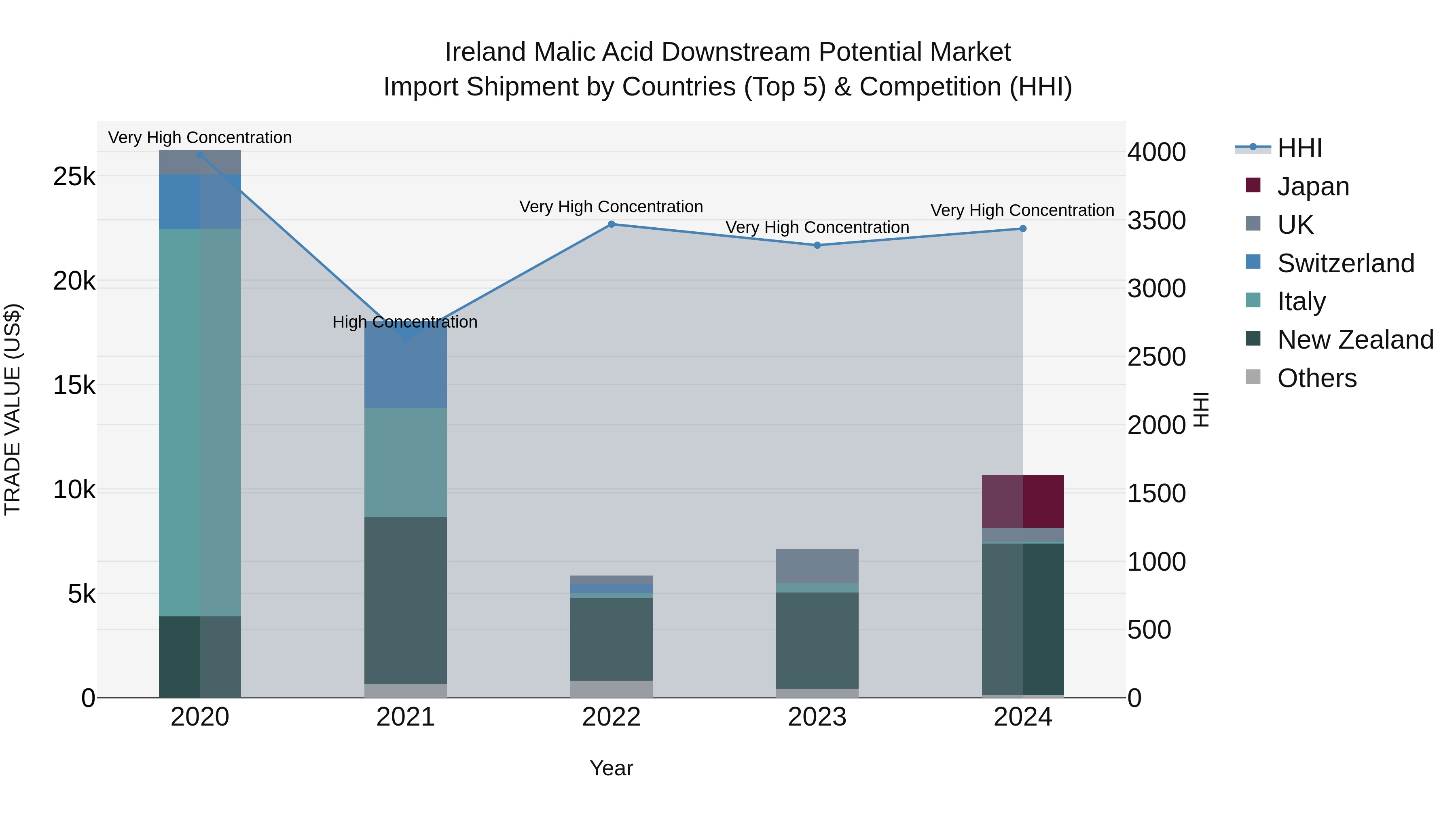This screenshot has height=819, width=1456.
Task: Click the 2022 HHI data point
Action: (612, 224)
